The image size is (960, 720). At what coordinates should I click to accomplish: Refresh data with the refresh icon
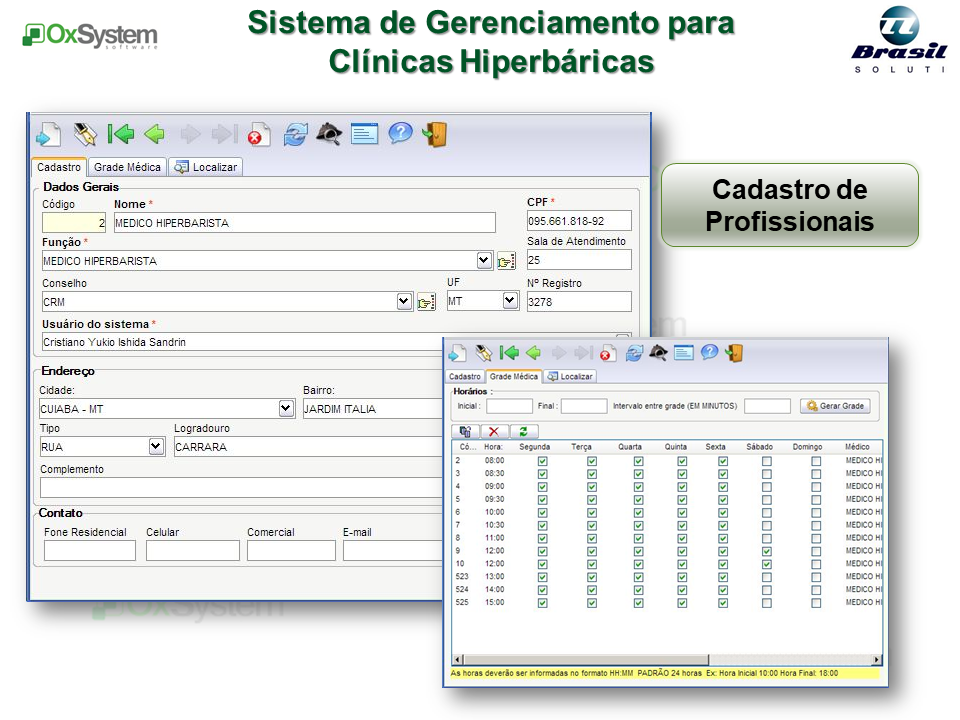(295, 133)
